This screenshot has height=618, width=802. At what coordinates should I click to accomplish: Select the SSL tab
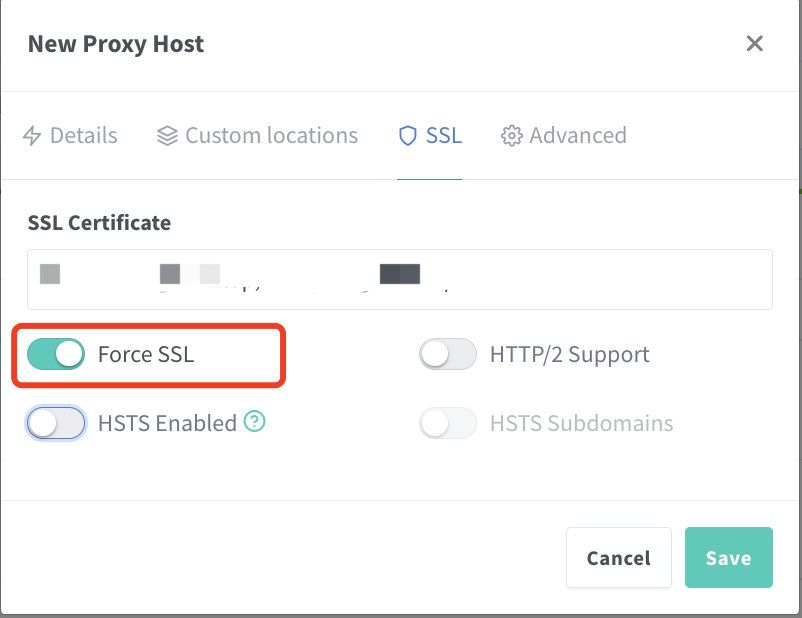click(x=429, y=135)
